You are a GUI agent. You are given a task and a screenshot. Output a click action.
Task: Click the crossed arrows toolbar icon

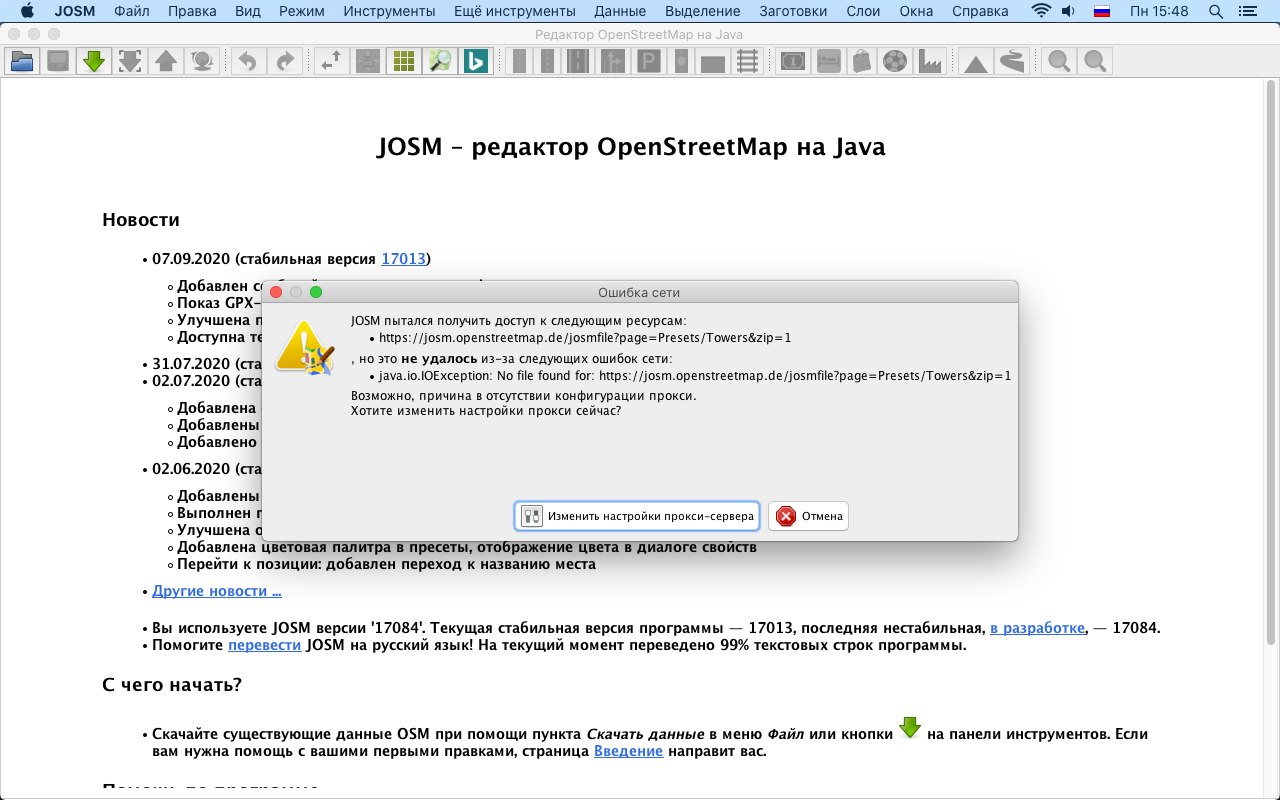330,61
